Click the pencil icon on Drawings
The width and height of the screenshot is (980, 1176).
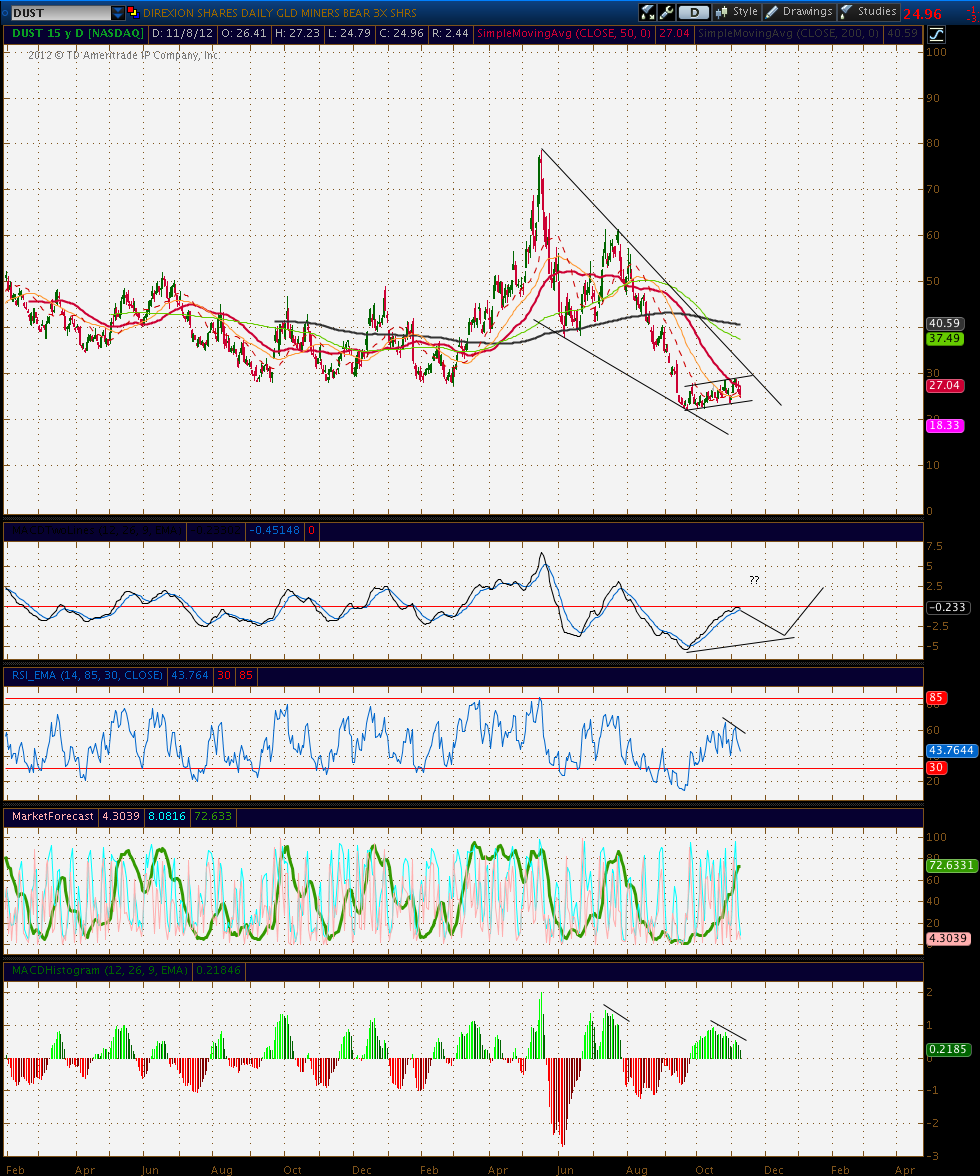tap(772, 12)
